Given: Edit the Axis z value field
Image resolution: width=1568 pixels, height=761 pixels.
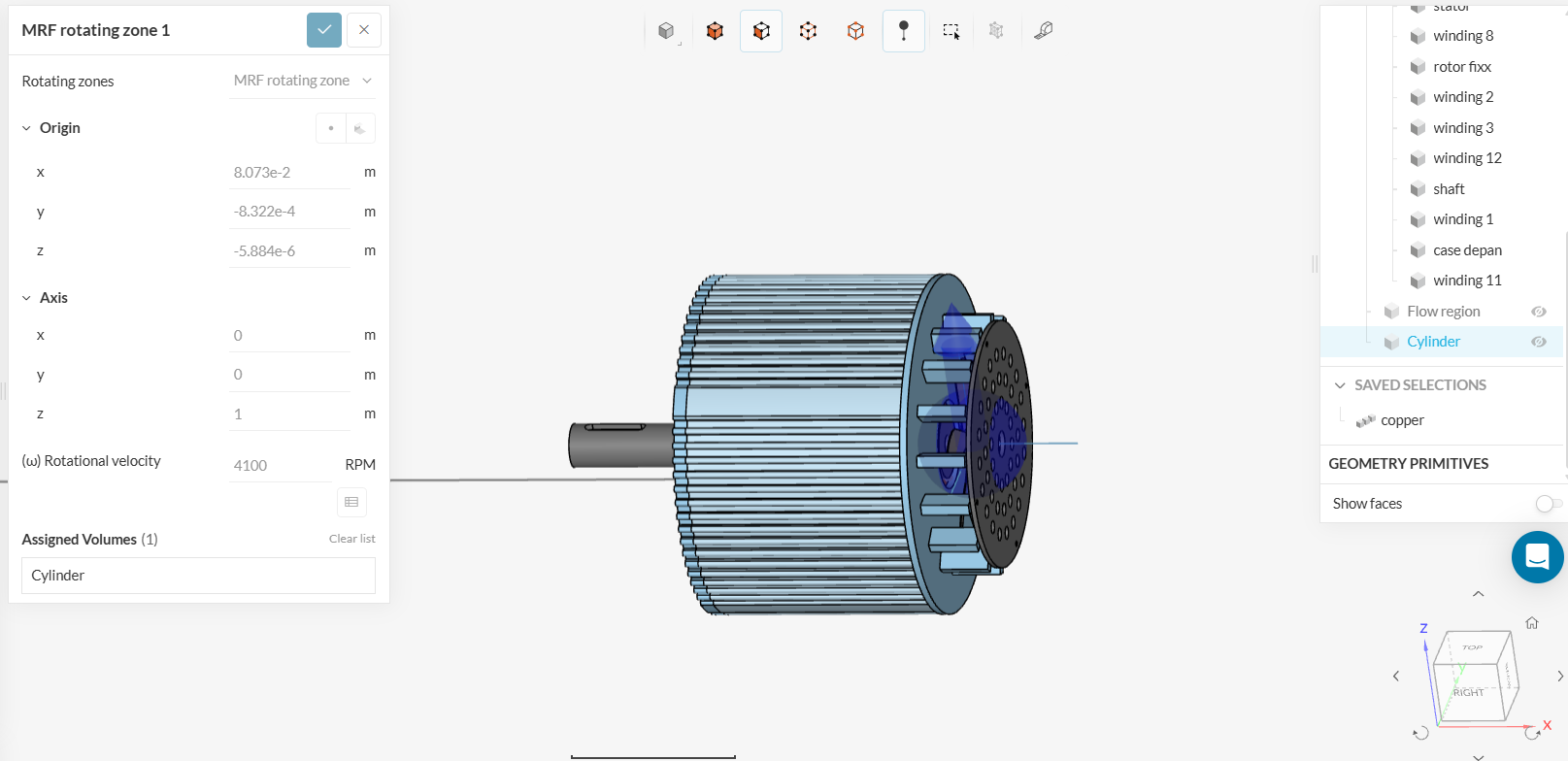Looking at the screenshot, I should [x=289, y=414].
